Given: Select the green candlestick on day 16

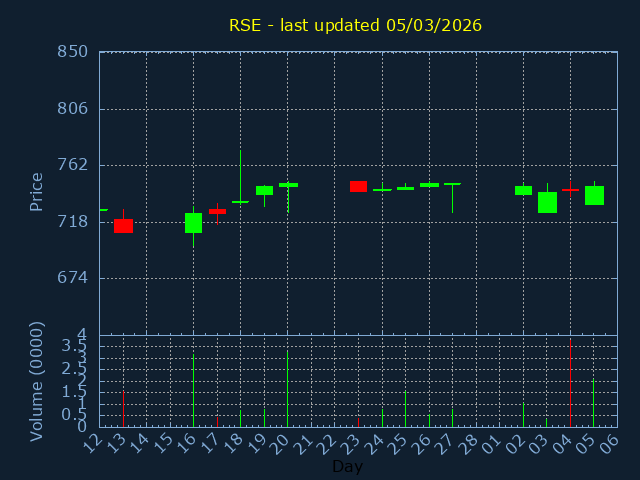Looking at the screenshot, I should coord(193,222).
